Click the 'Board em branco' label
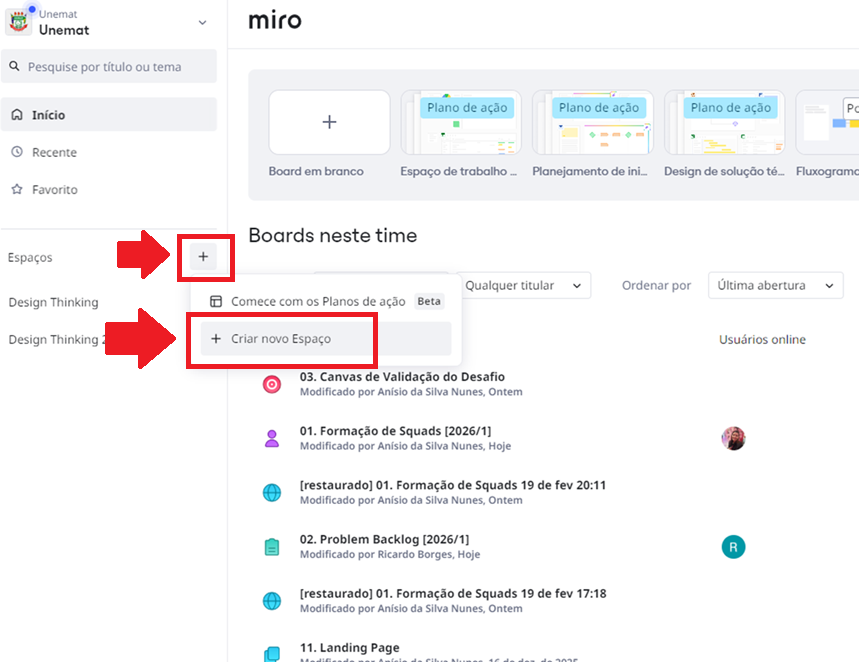This screenshot has width=859, height=662. [316, 171]
